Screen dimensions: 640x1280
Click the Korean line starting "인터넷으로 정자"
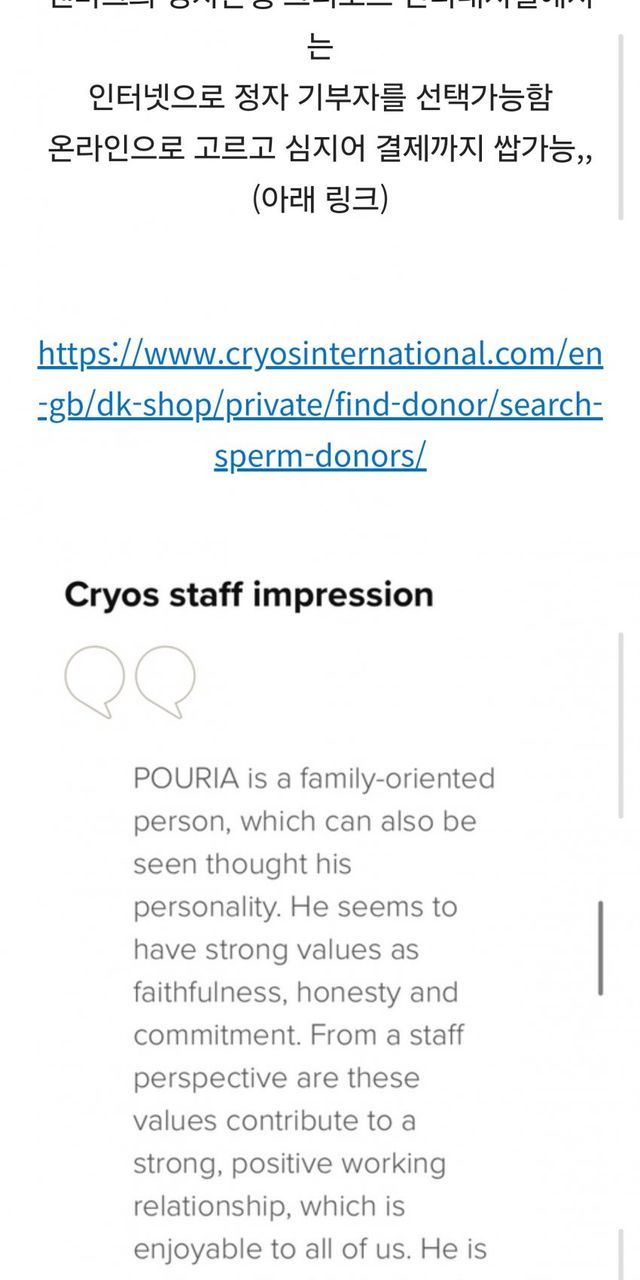320,98
